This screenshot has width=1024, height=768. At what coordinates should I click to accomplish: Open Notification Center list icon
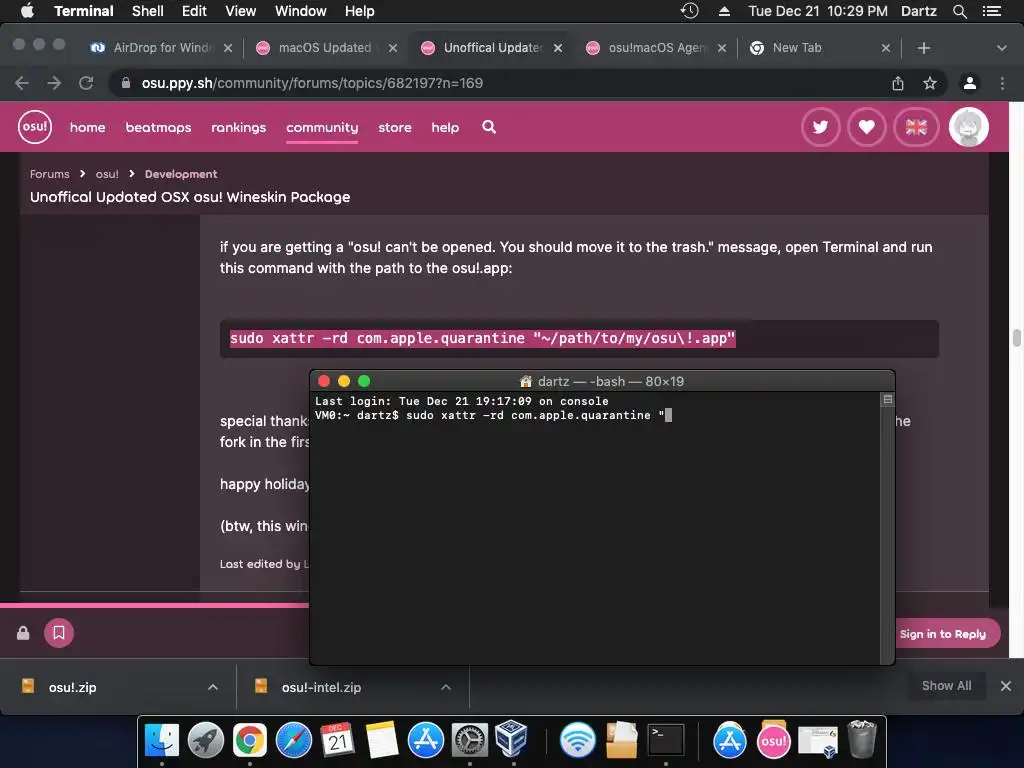click(992, 11)
